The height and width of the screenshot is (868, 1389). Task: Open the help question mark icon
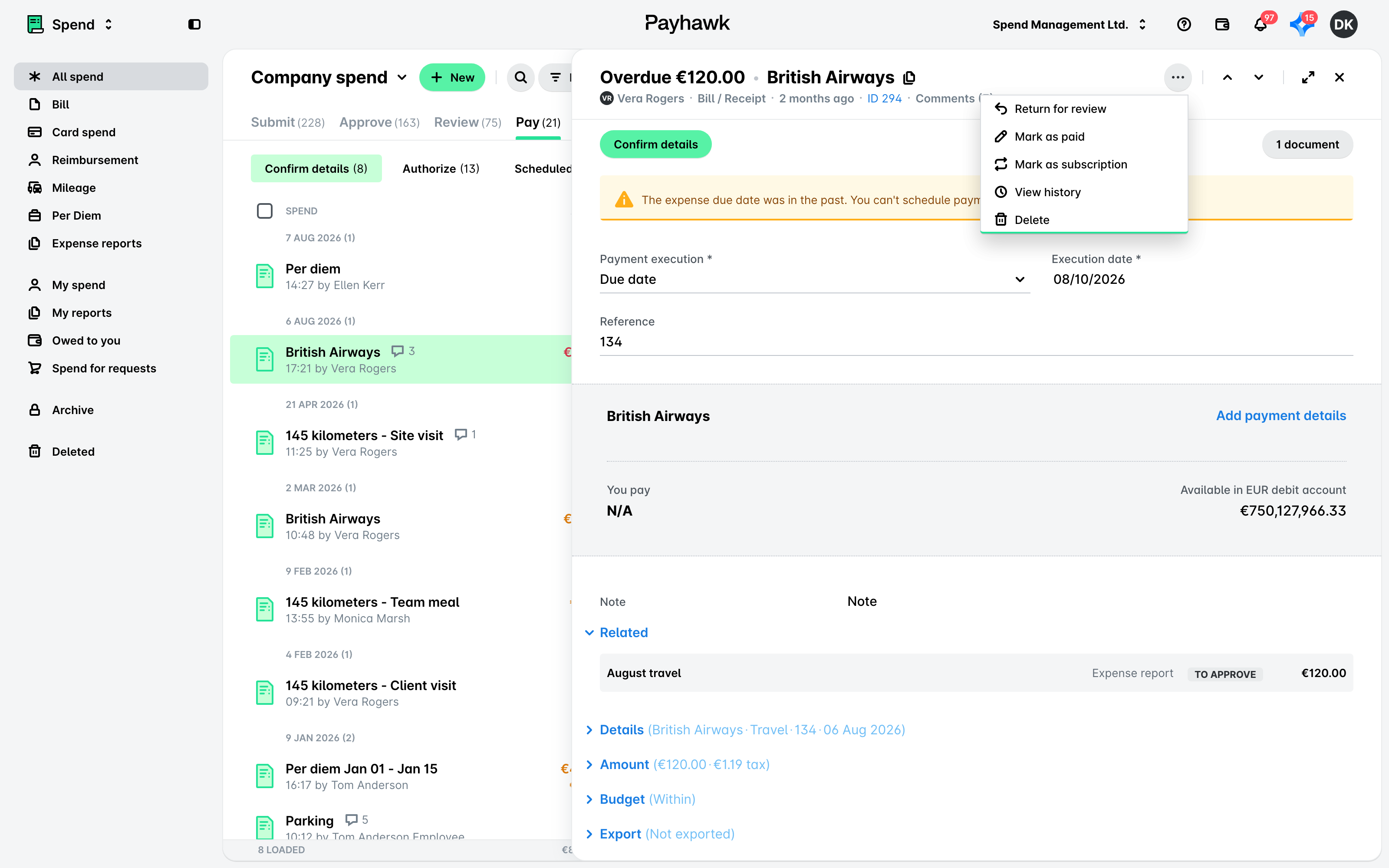tap(1184, 24)
